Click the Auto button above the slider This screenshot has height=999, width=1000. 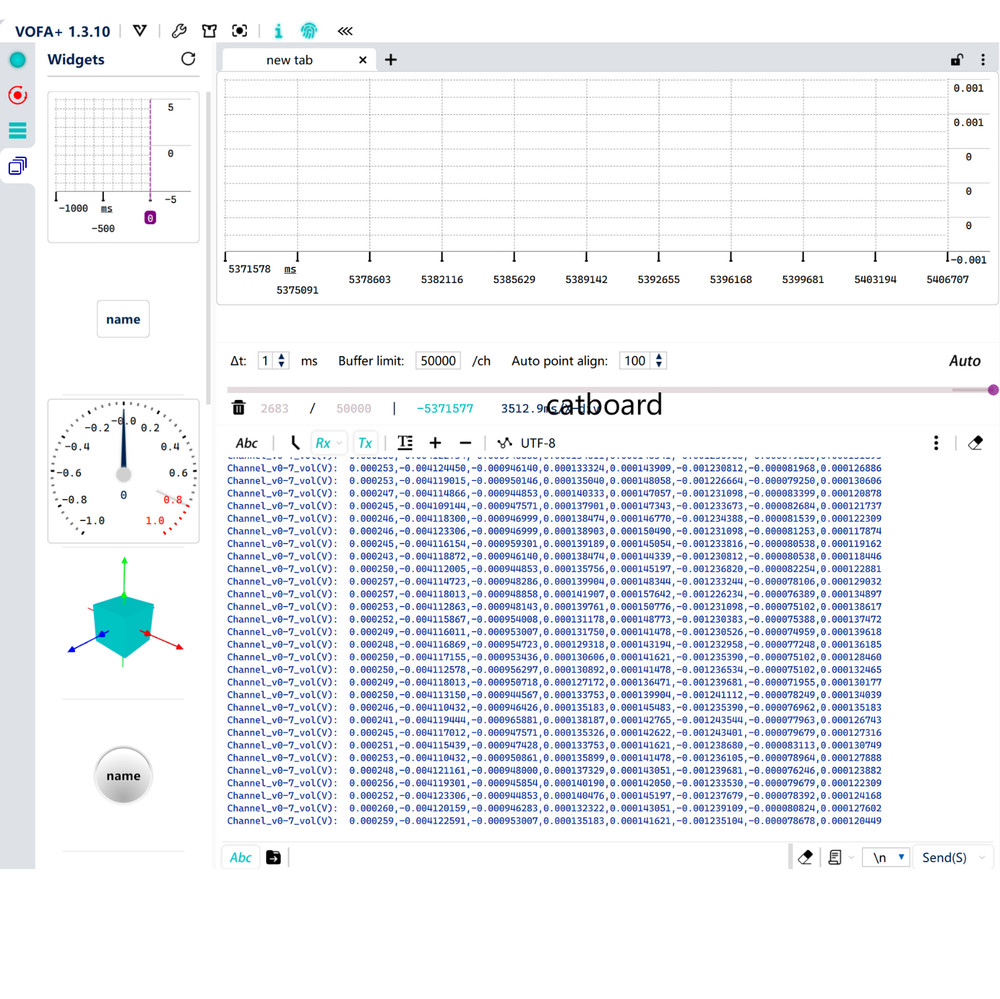(x=964, y=361)
